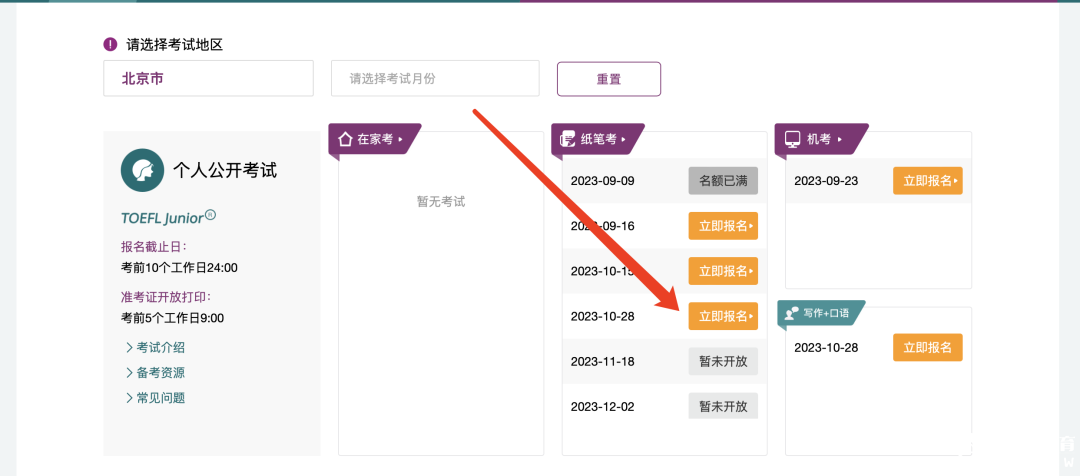Register for the 2023-09-23 computer exam
Viewport: 1080px width, 476px height.
tap(927, 181)
